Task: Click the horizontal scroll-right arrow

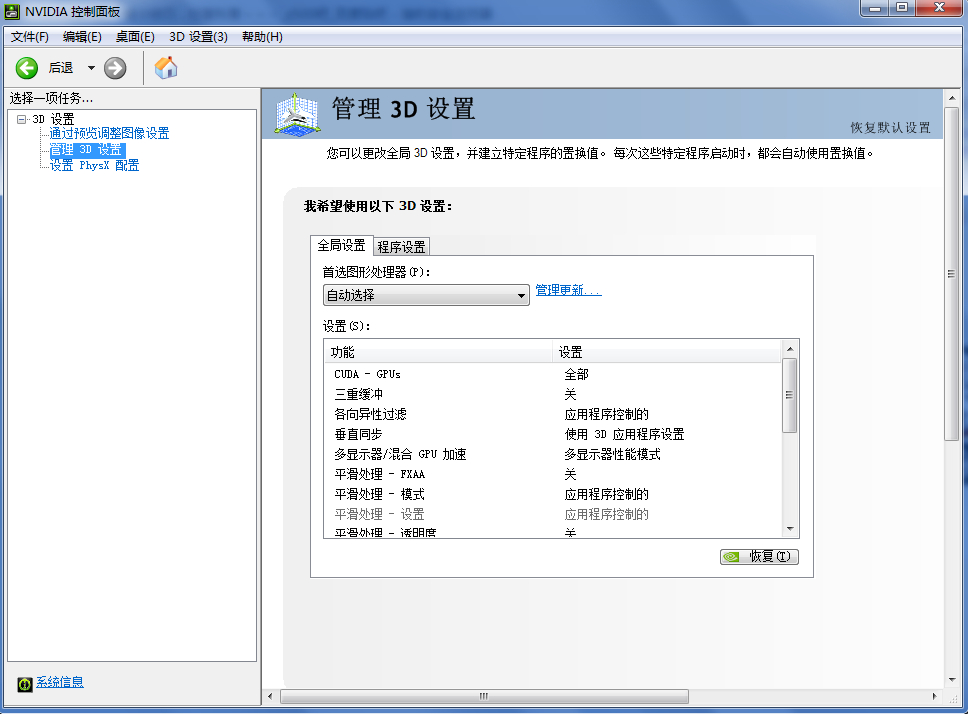Action: tap(935, 696)
